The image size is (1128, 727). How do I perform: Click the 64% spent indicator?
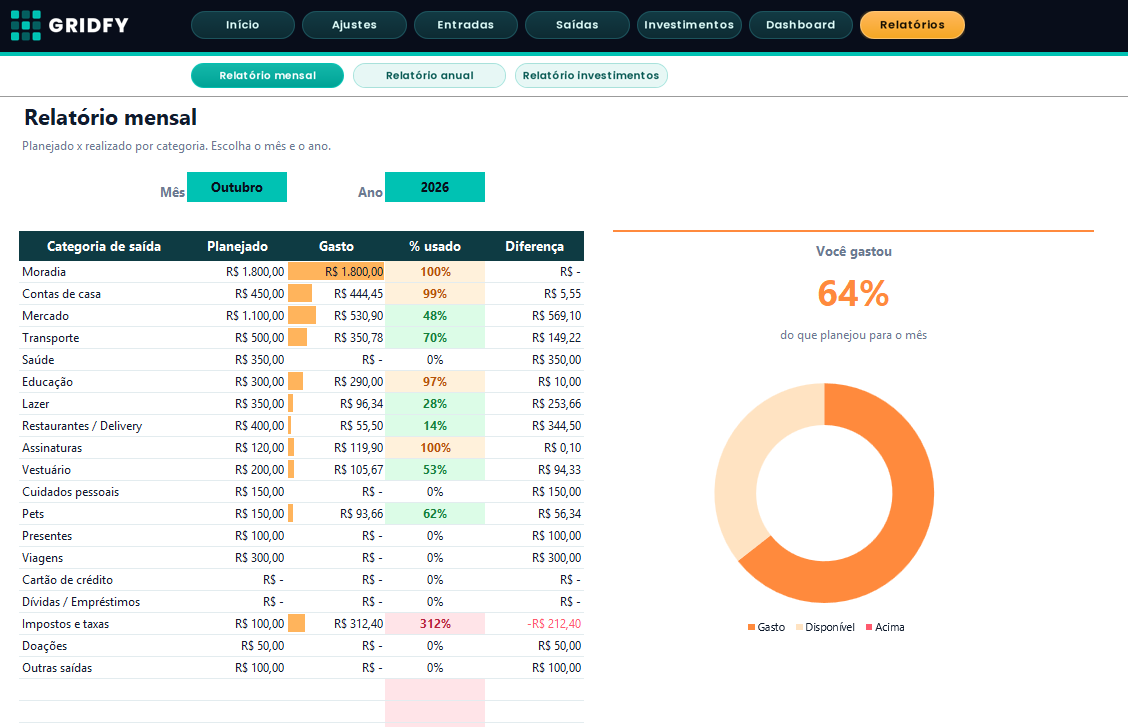coord(853,293)
